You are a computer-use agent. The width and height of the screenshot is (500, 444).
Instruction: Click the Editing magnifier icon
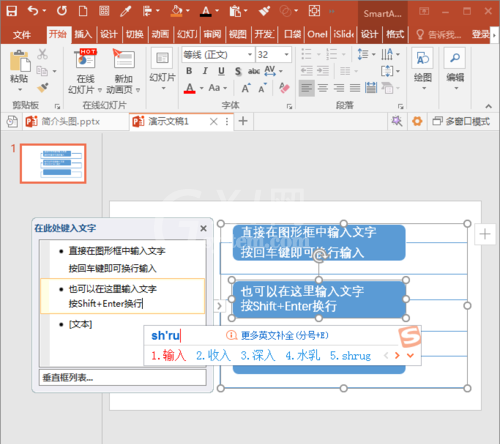pyautogui.click(x=455, y=58)
